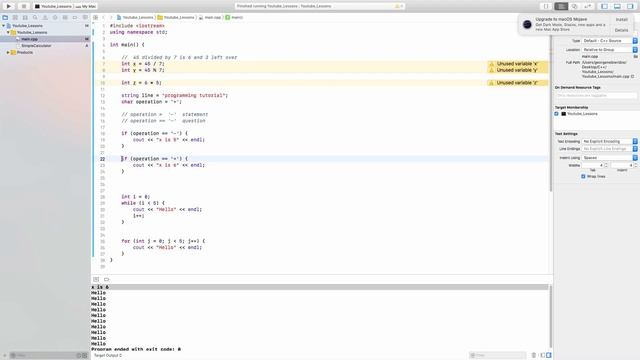
Task: Go forward in editor history
Action: [111, 18]
